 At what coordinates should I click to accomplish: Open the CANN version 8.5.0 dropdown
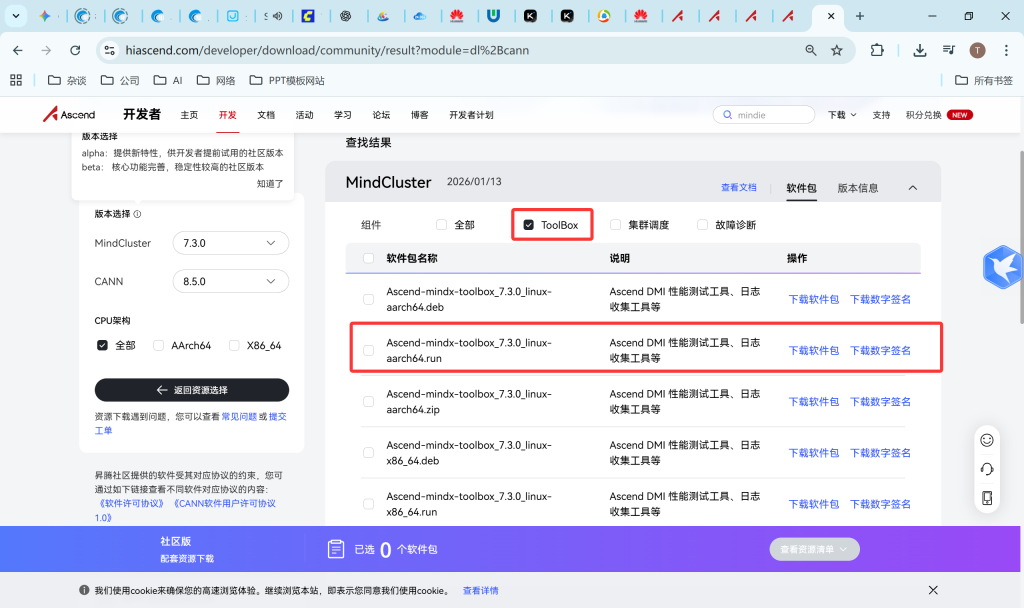[x=230, y=282]
